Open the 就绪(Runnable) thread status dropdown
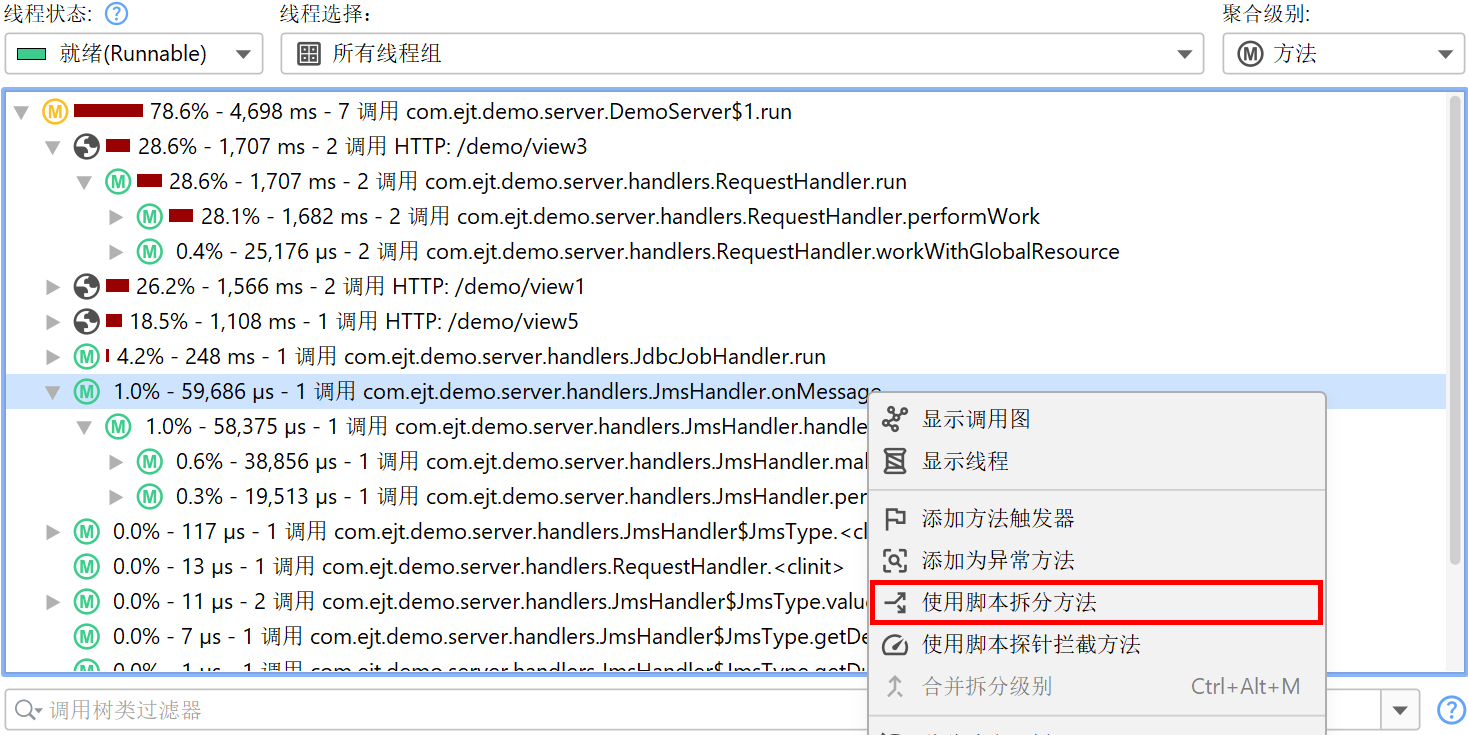The image size is (1468, 735). pyautogui.click(x=134, y=54)
